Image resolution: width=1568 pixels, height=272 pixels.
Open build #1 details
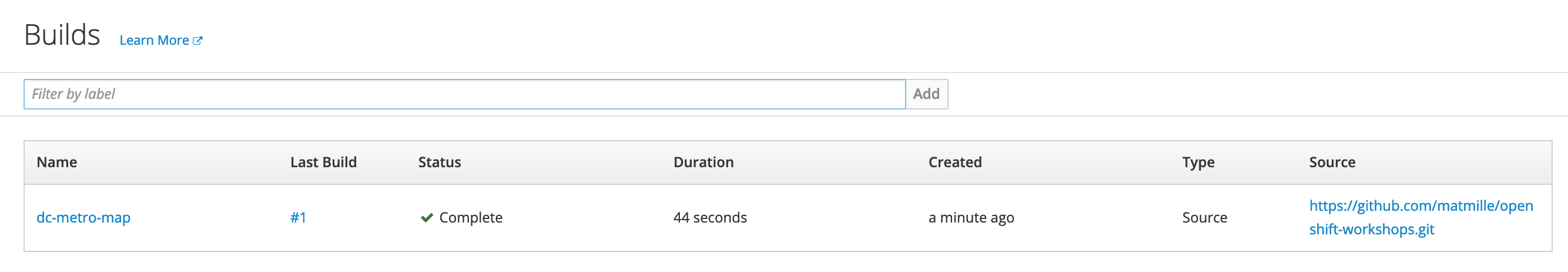click(299, 218)
